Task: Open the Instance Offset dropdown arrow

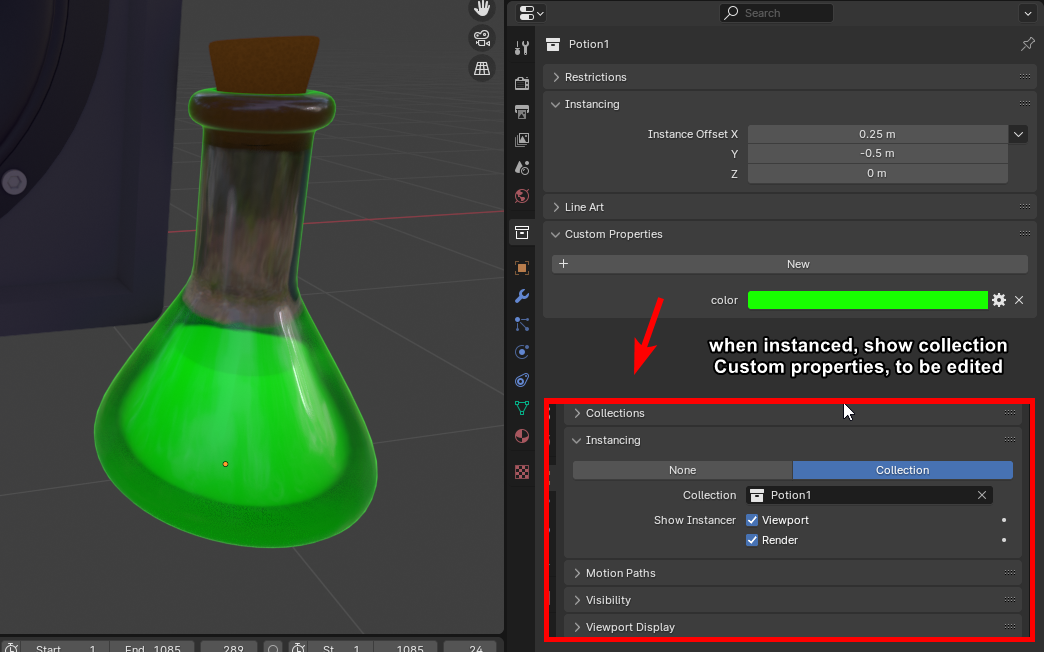Action: coord(1018,134)
